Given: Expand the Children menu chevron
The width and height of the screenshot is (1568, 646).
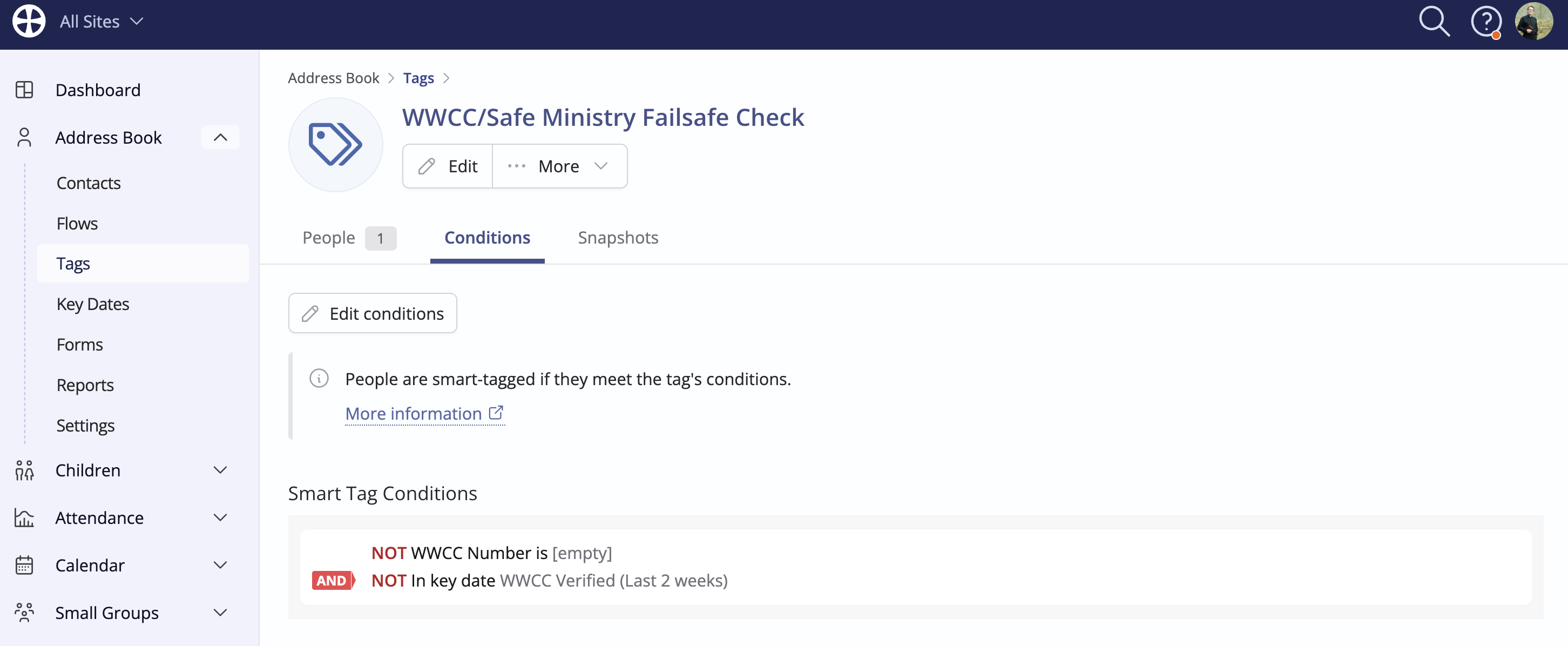Looking at the screenshot, I should click(x=220, y=470).
